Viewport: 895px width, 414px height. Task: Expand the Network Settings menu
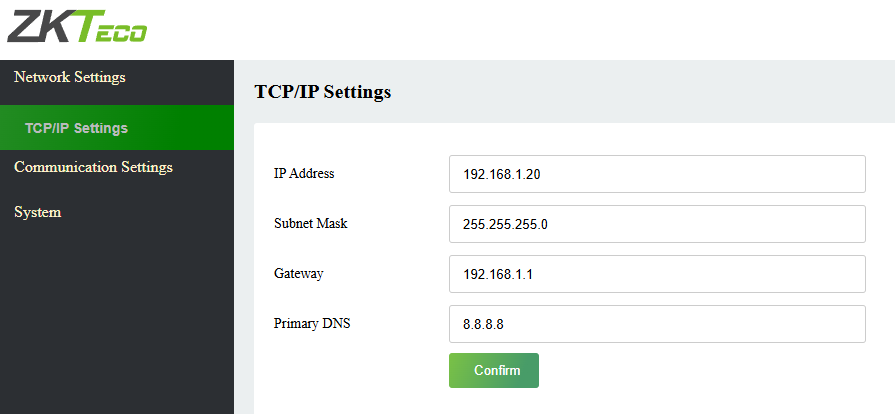pos(70,77)
